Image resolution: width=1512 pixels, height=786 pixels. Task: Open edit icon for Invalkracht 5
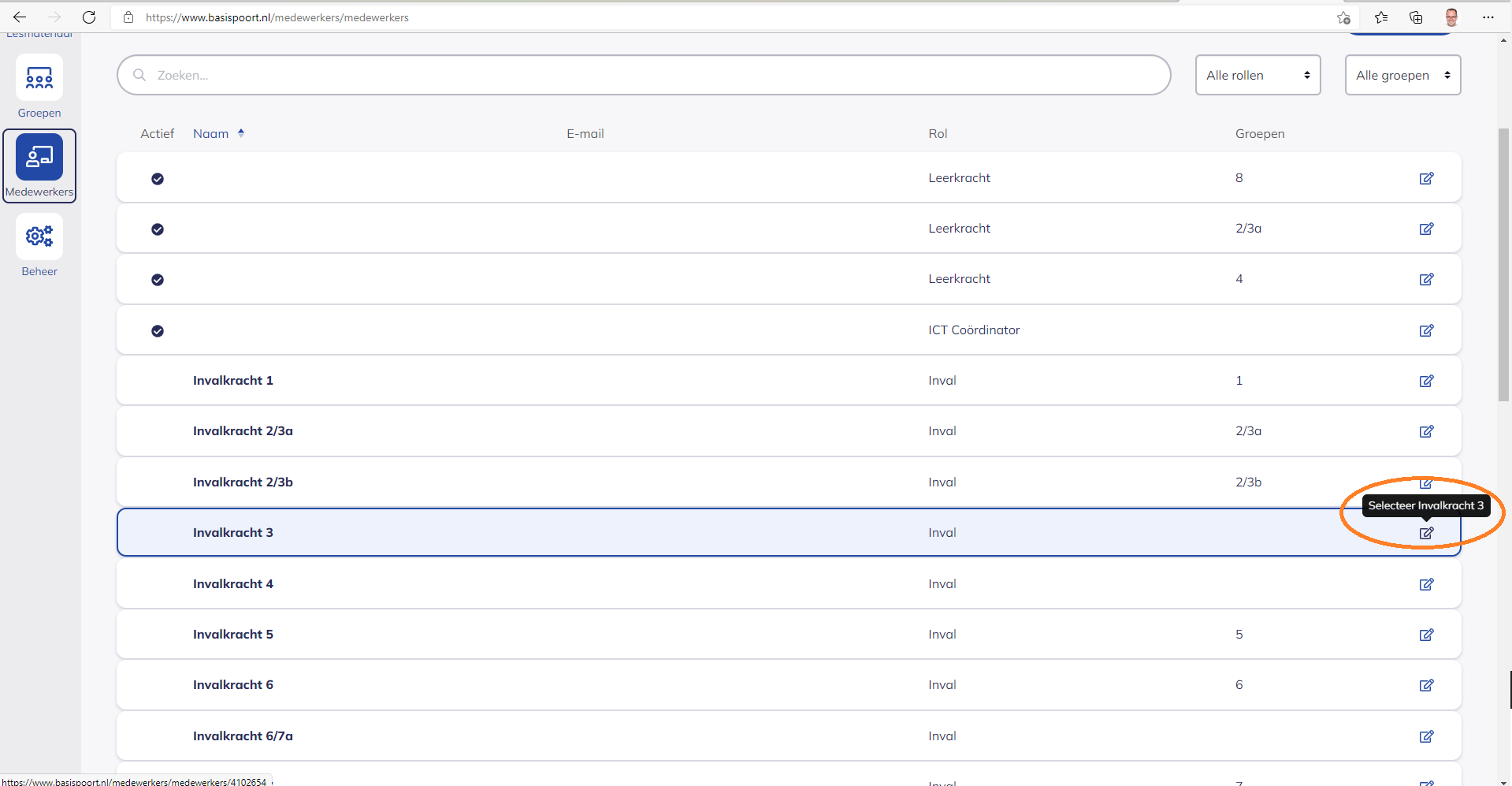point(1426,635)
